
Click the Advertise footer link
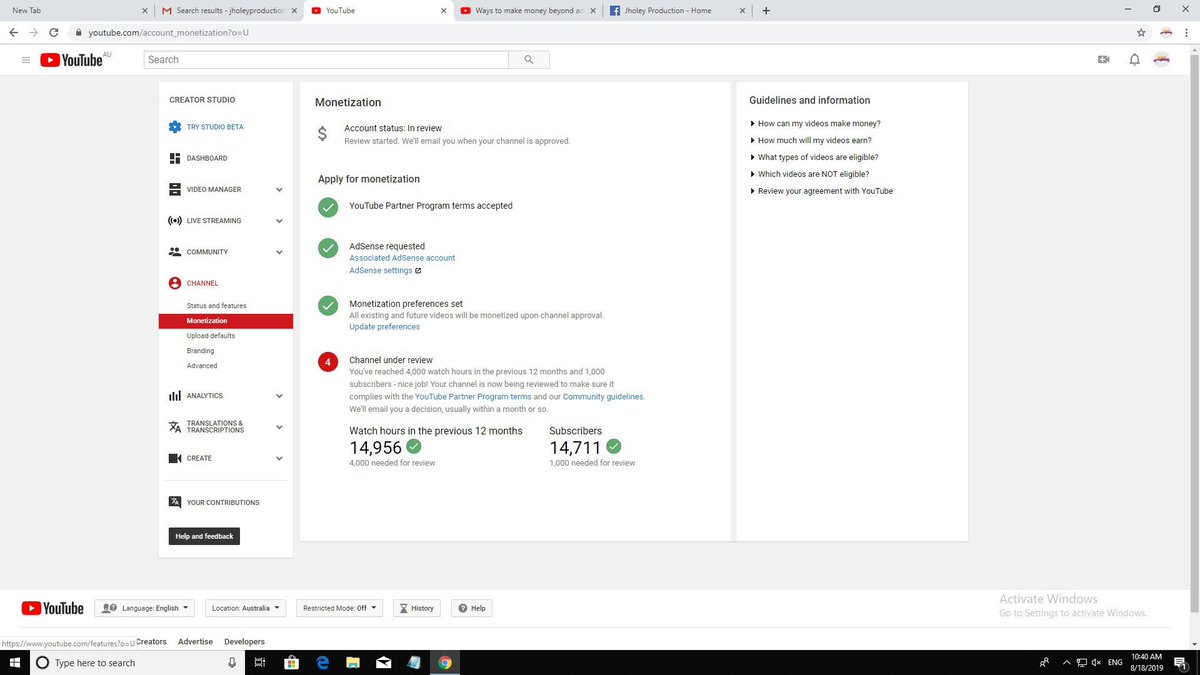(195, 642)
